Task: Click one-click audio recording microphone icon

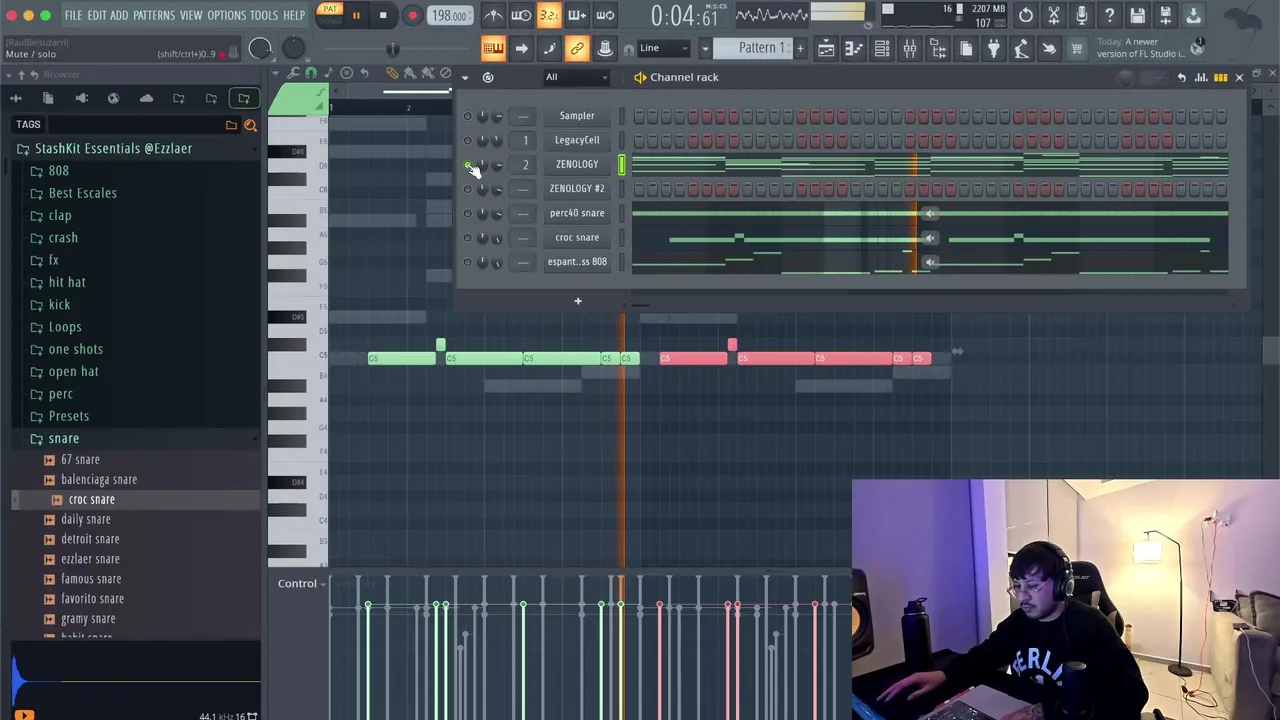Action: coord(1082,16)
